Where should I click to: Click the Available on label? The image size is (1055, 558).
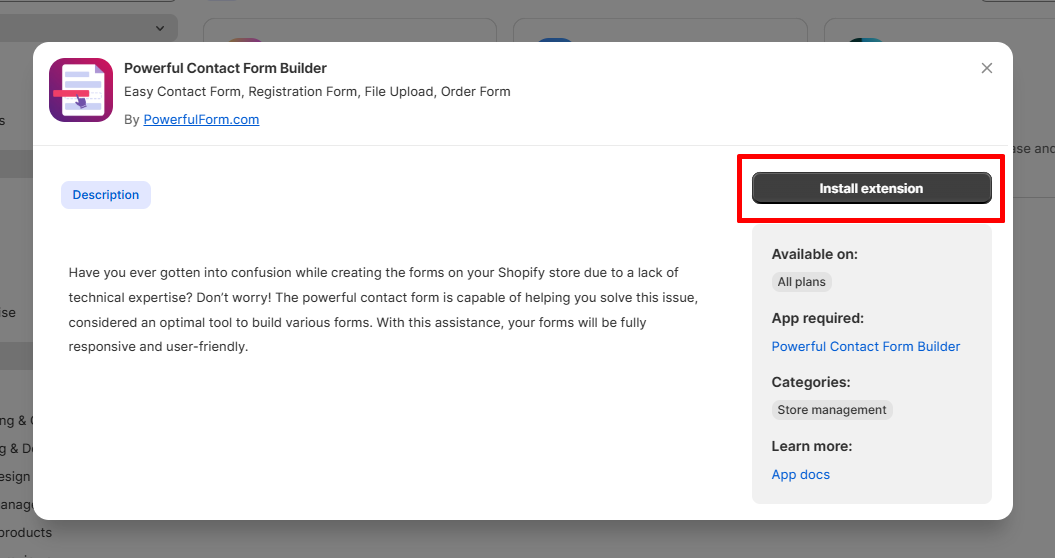[x=814, y=254]
